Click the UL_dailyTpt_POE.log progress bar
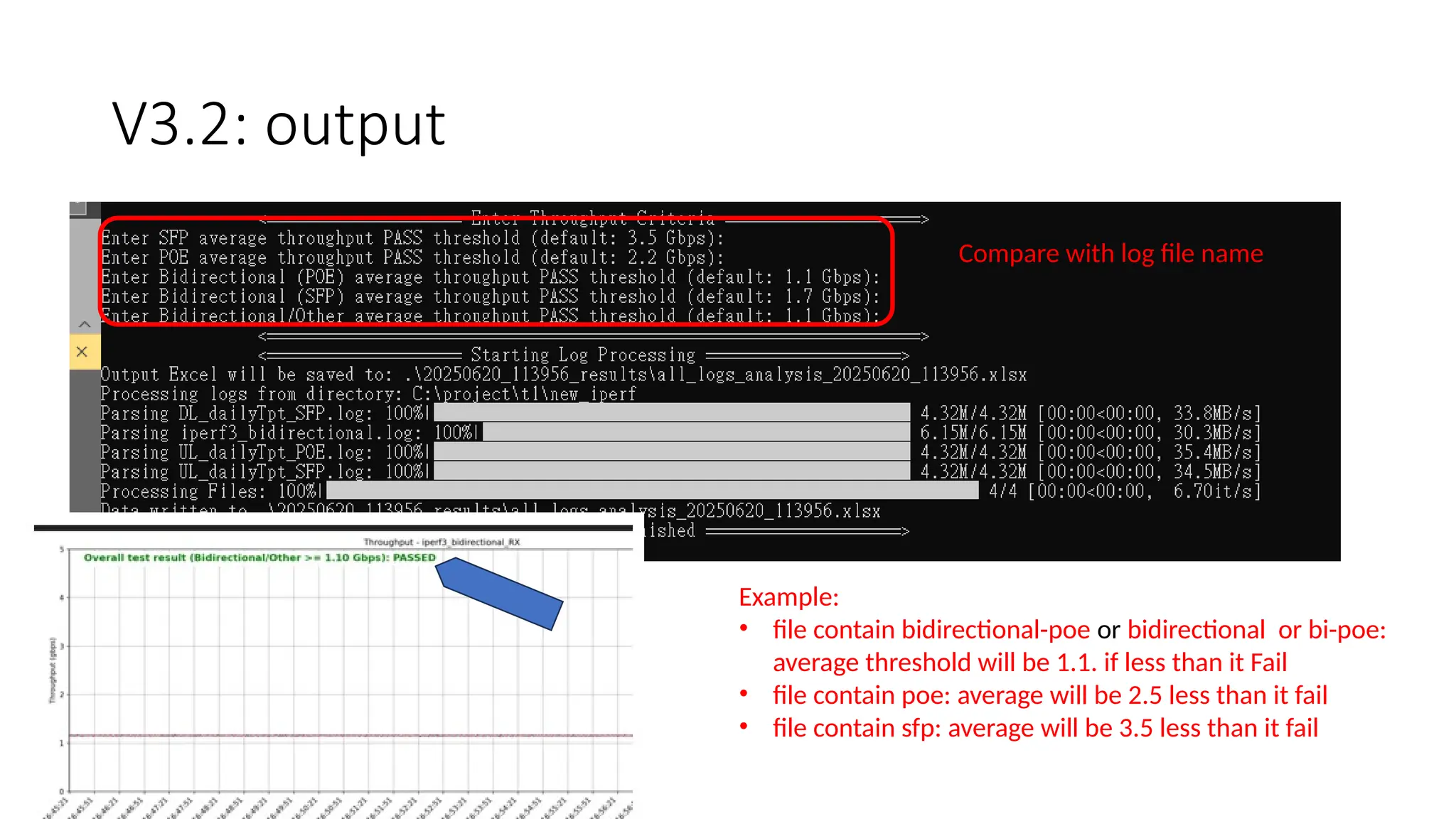Image resolution: width=1456 pixels, height=819 pixels. 672,452
